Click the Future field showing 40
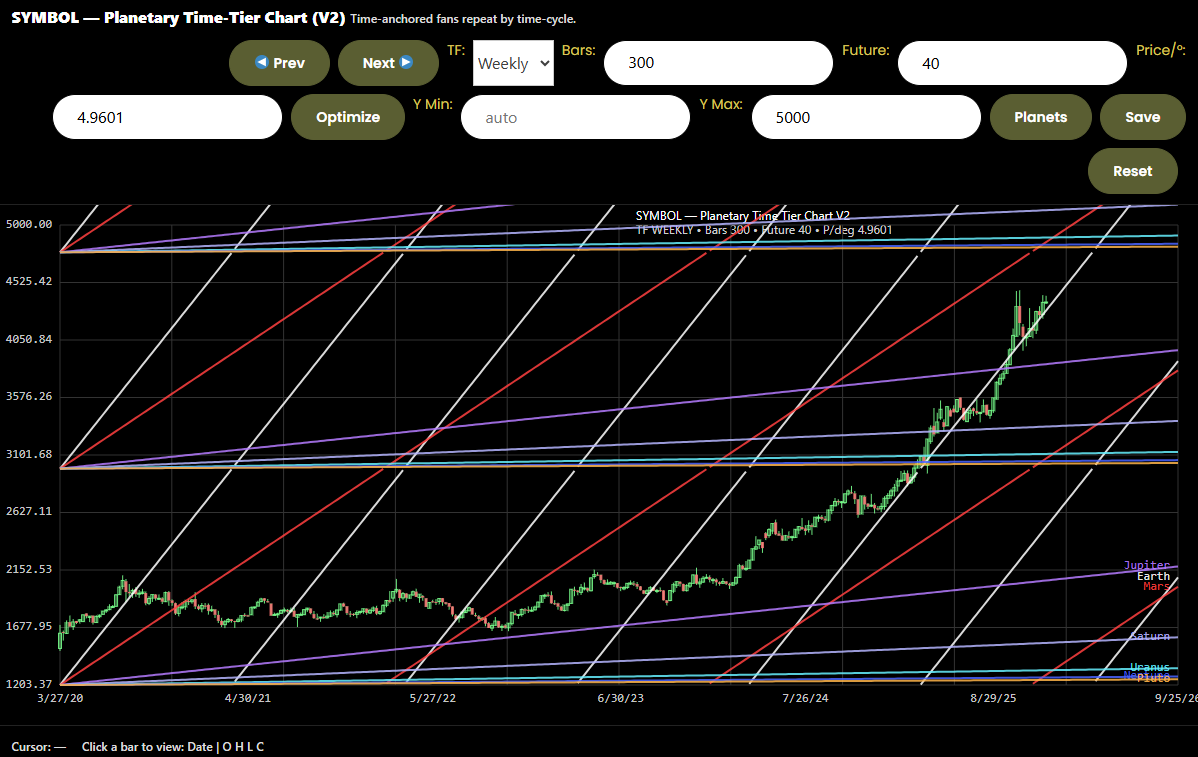 pos(1012,63)
